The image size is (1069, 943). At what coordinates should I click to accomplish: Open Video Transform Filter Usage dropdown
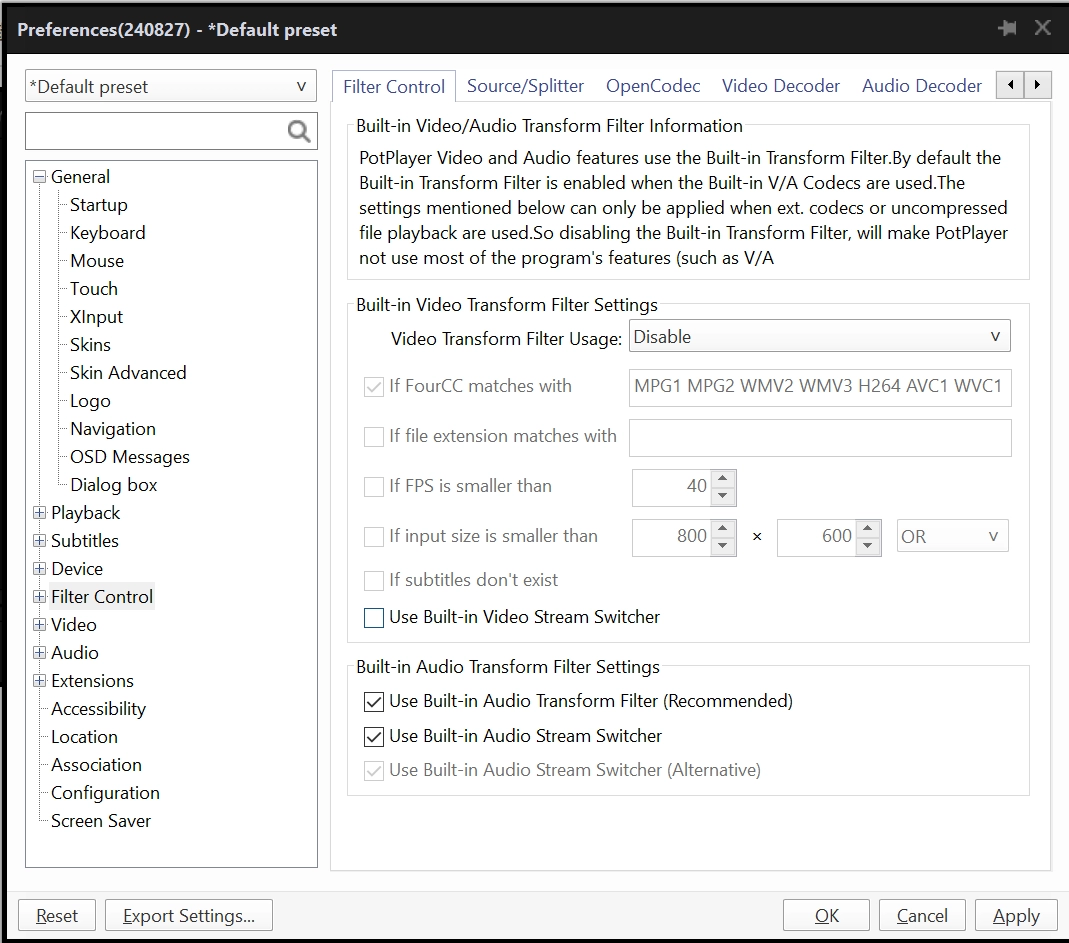point(819,337)
